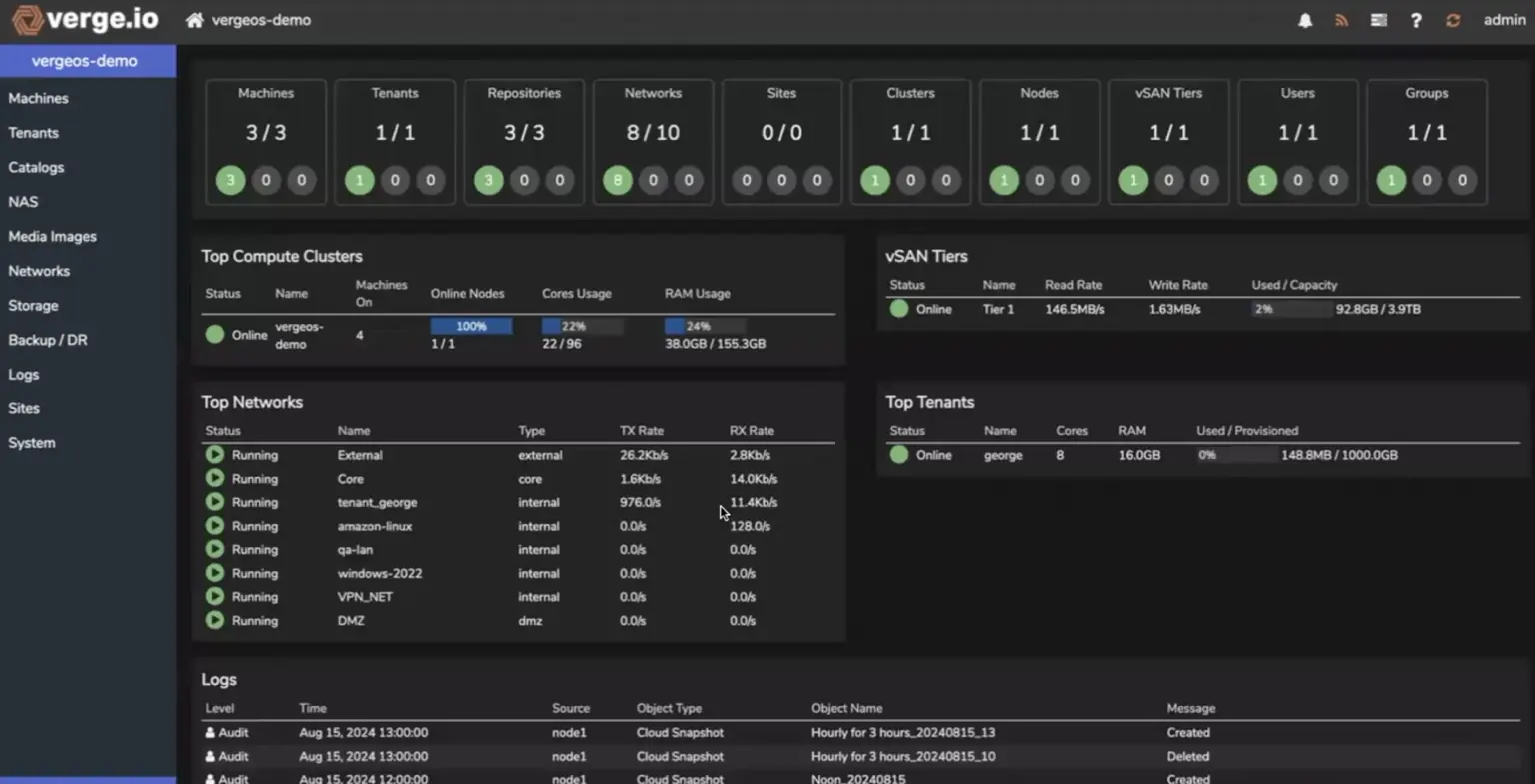
Task: Click running icon for DMZ network
Action: pos(215,620)
